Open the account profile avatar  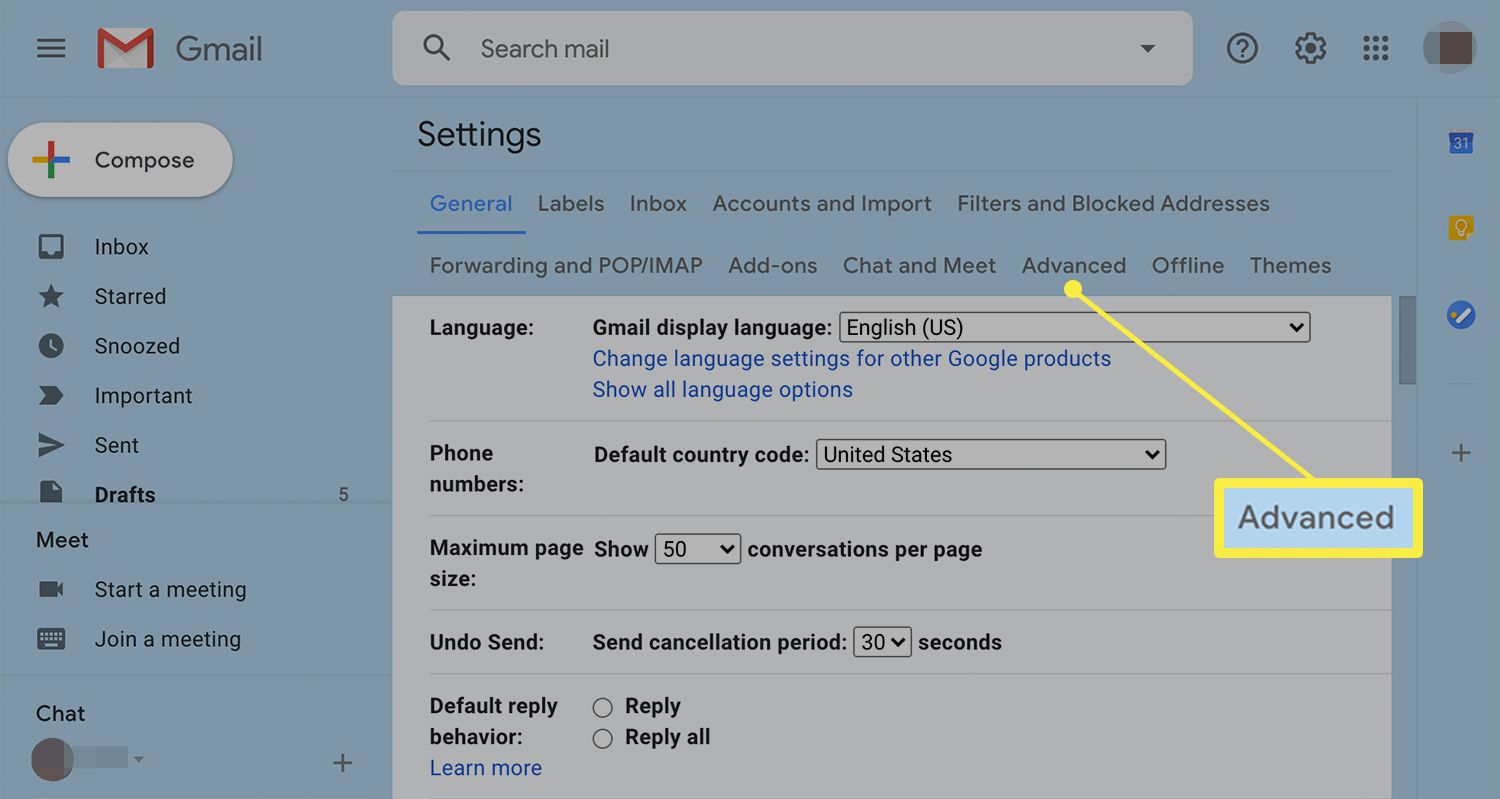(1449, 48)
